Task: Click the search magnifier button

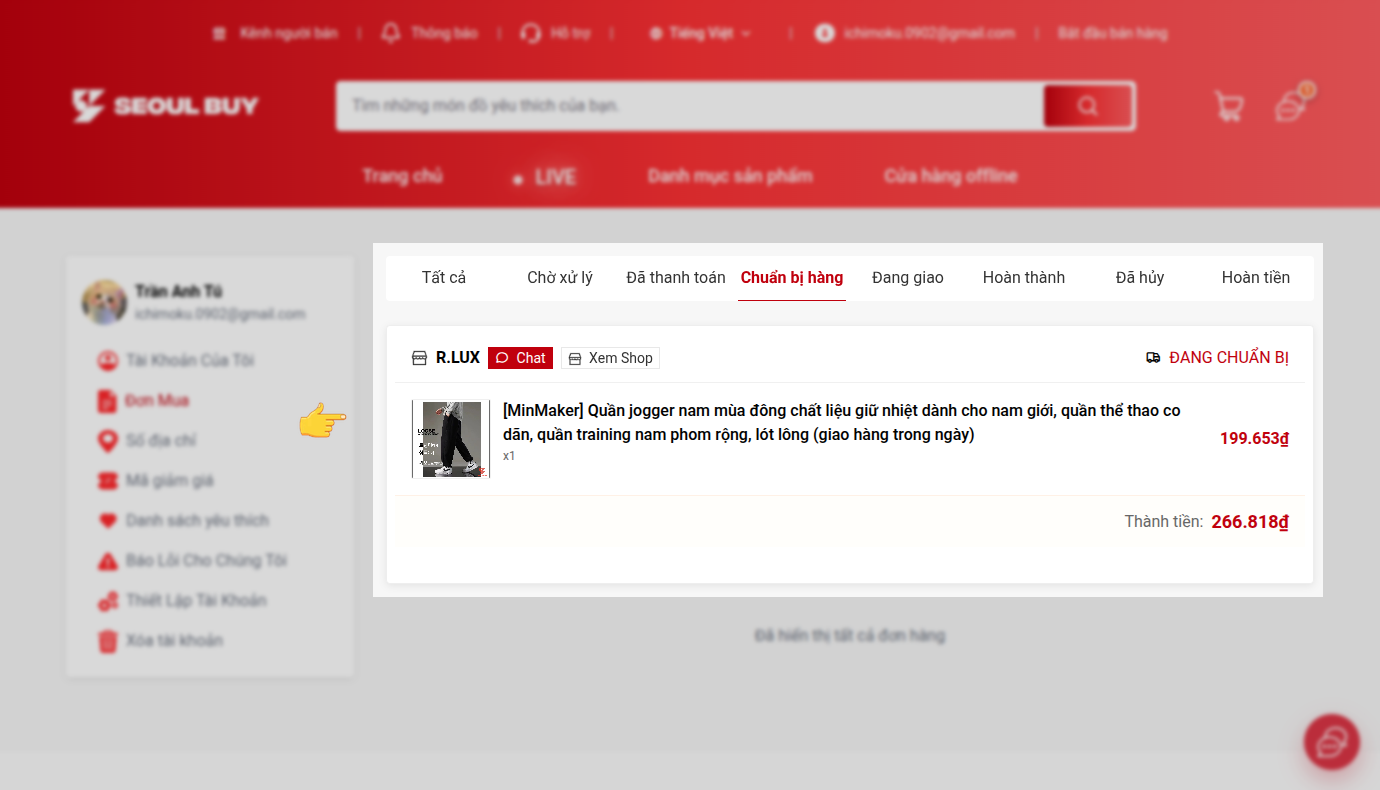Action: tap(1088, 106)
